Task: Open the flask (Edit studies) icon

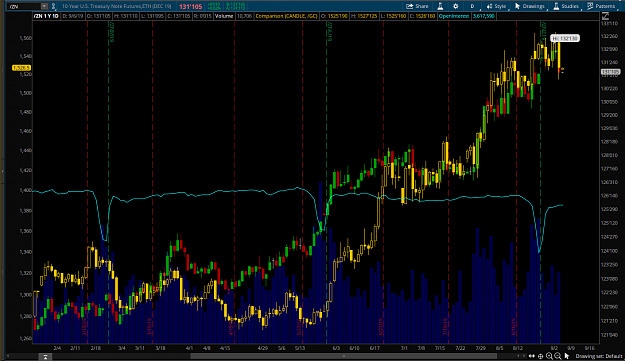Action: click(440, 6)
